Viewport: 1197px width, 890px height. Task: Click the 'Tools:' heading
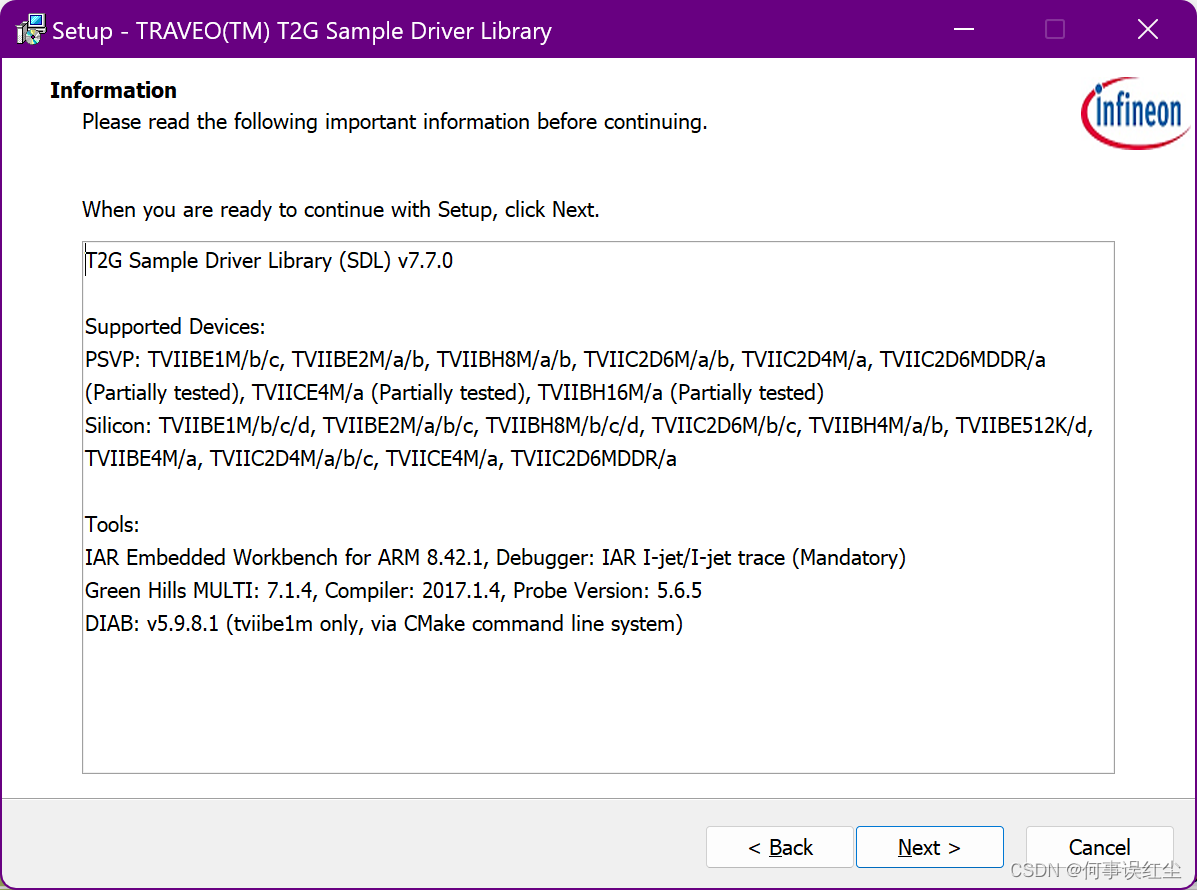(x=112, y=524)
